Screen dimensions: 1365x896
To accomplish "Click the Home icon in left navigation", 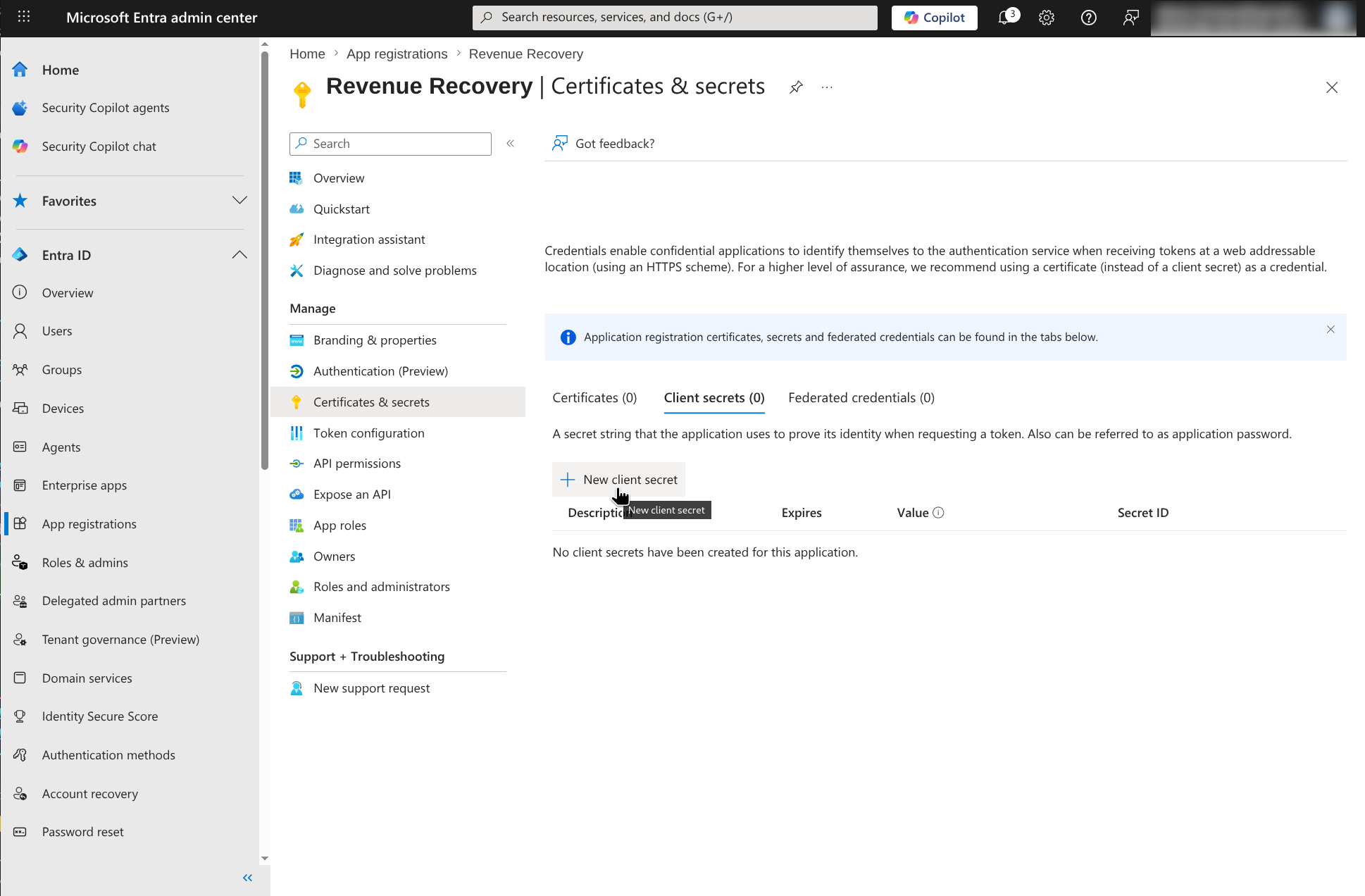I will (x=20, y=70).
